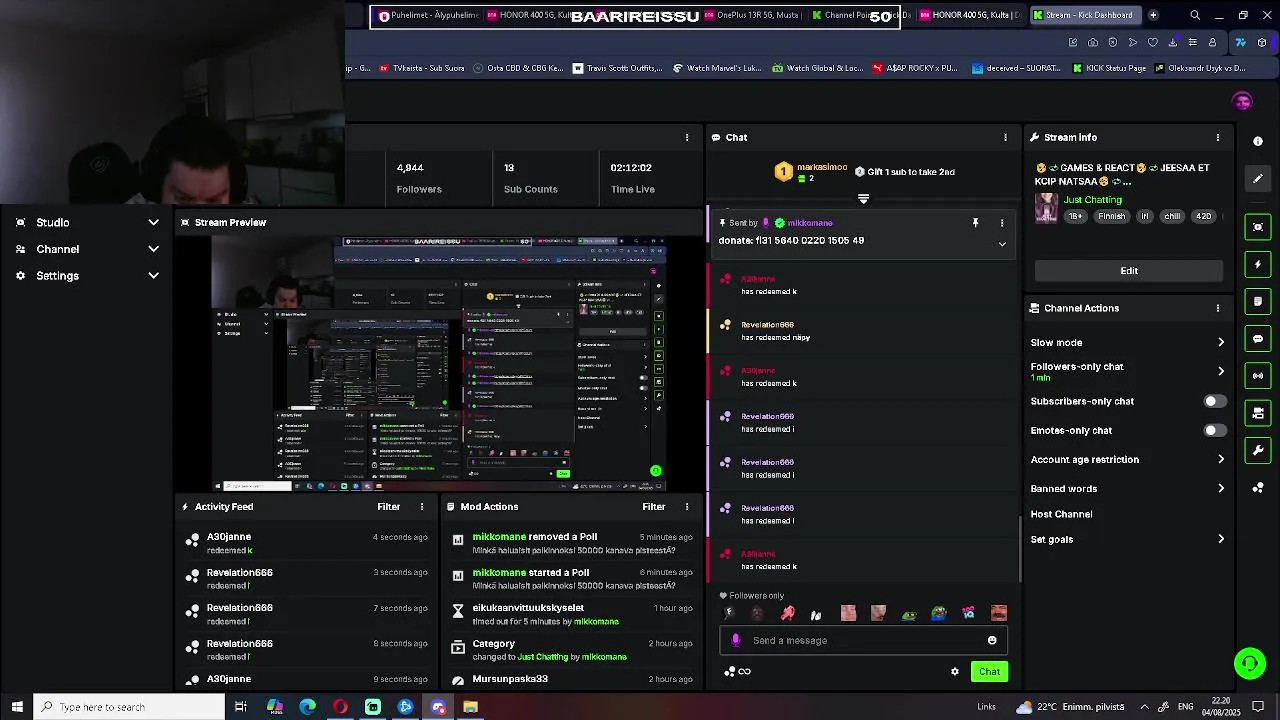Open the KICK Status Page bookmark
1280x720 pixels.
pos(1109,68)
